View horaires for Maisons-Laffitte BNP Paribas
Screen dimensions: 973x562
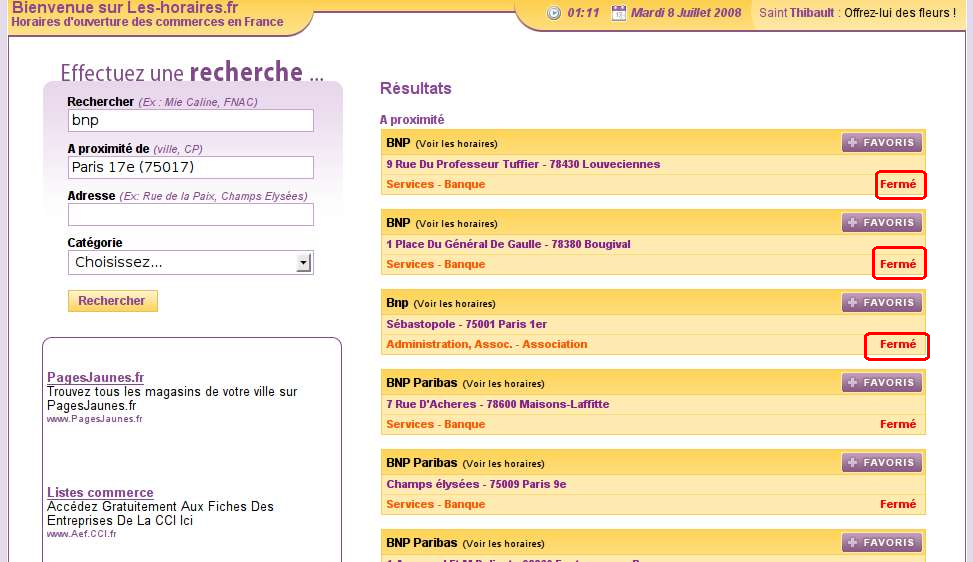(503, 384)
